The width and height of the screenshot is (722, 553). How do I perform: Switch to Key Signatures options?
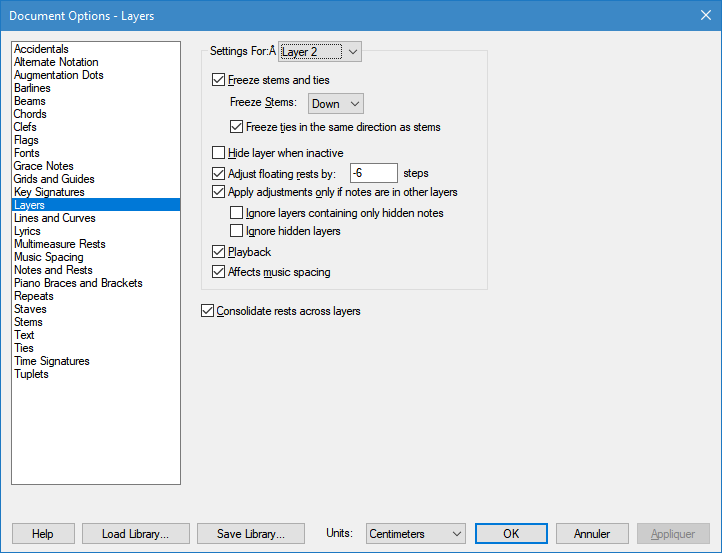[x=49, y=192]
